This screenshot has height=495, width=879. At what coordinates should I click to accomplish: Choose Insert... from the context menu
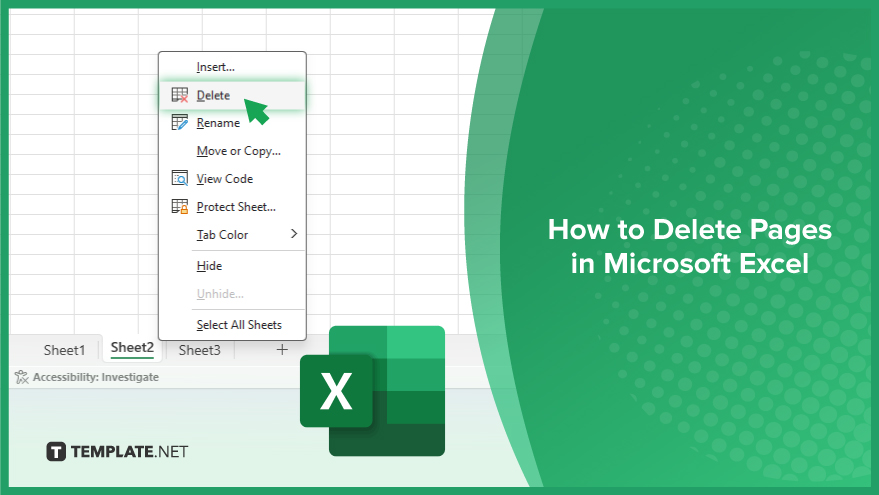(x=232, y=67)
